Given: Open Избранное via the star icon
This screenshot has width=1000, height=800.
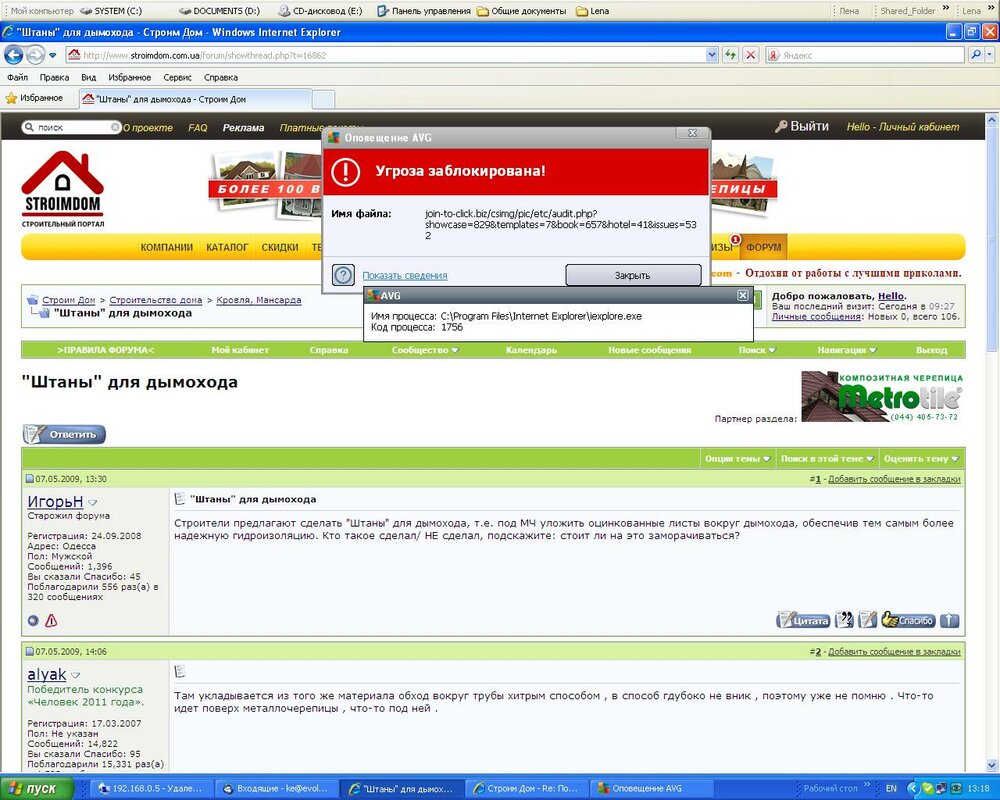Looking at the screenshot, I should (x=14, y=99).
